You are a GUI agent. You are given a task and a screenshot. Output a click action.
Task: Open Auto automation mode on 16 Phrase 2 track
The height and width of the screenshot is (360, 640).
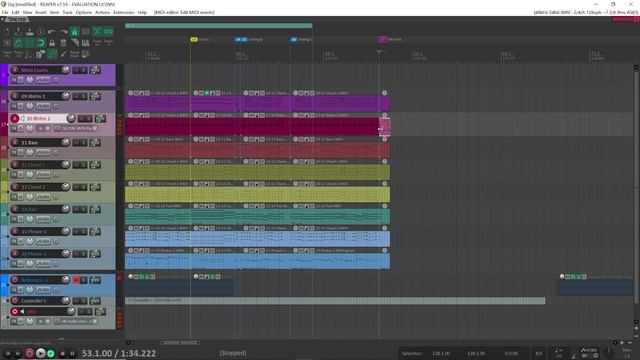pyautogui.click(x=43, y=264)
